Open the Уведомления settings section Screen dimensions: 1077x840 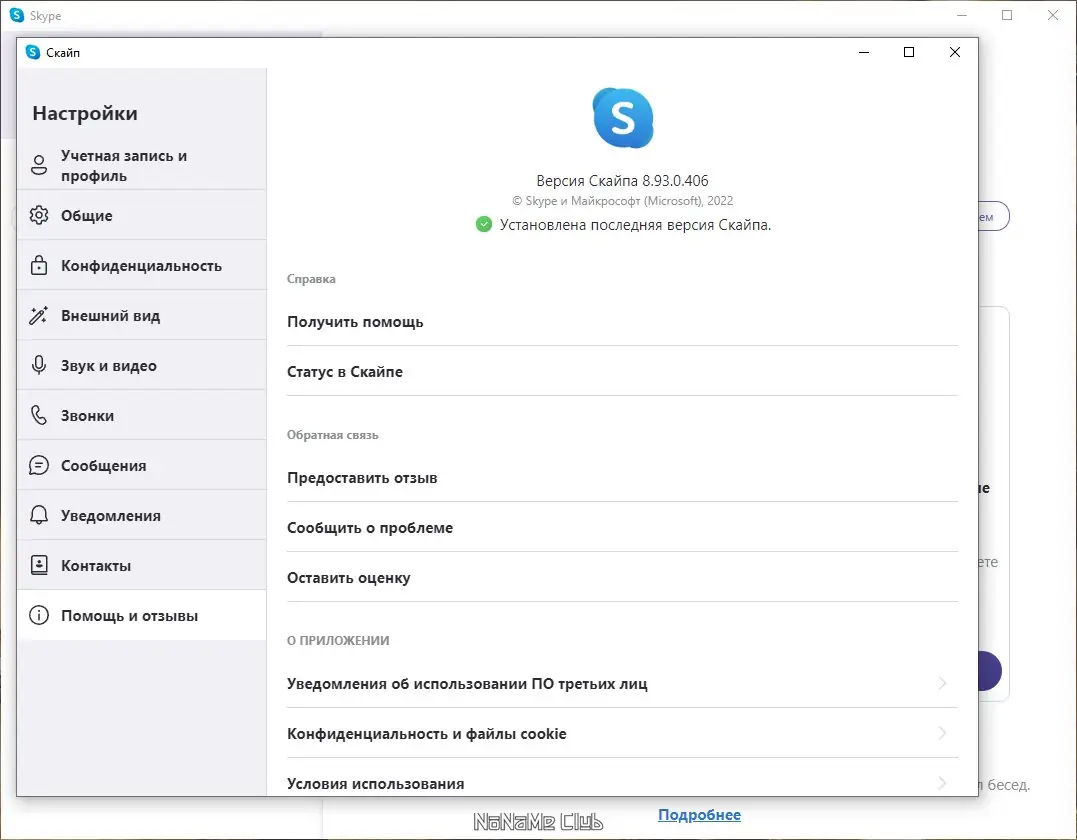pos(141,515)
